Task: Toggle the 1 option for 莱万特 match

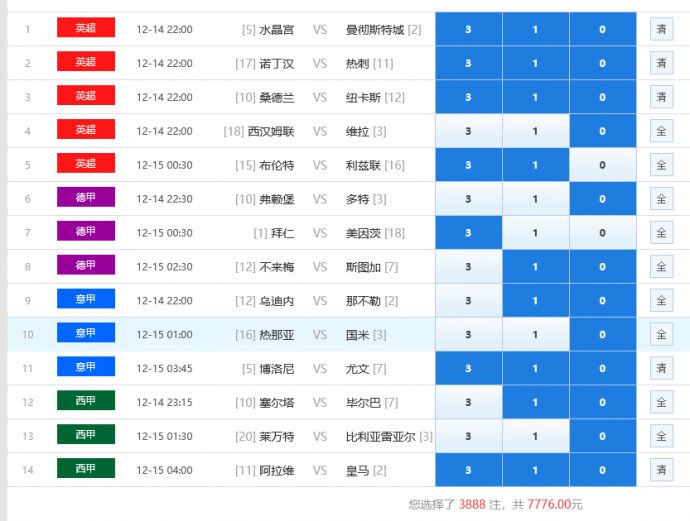Action: 535,436
